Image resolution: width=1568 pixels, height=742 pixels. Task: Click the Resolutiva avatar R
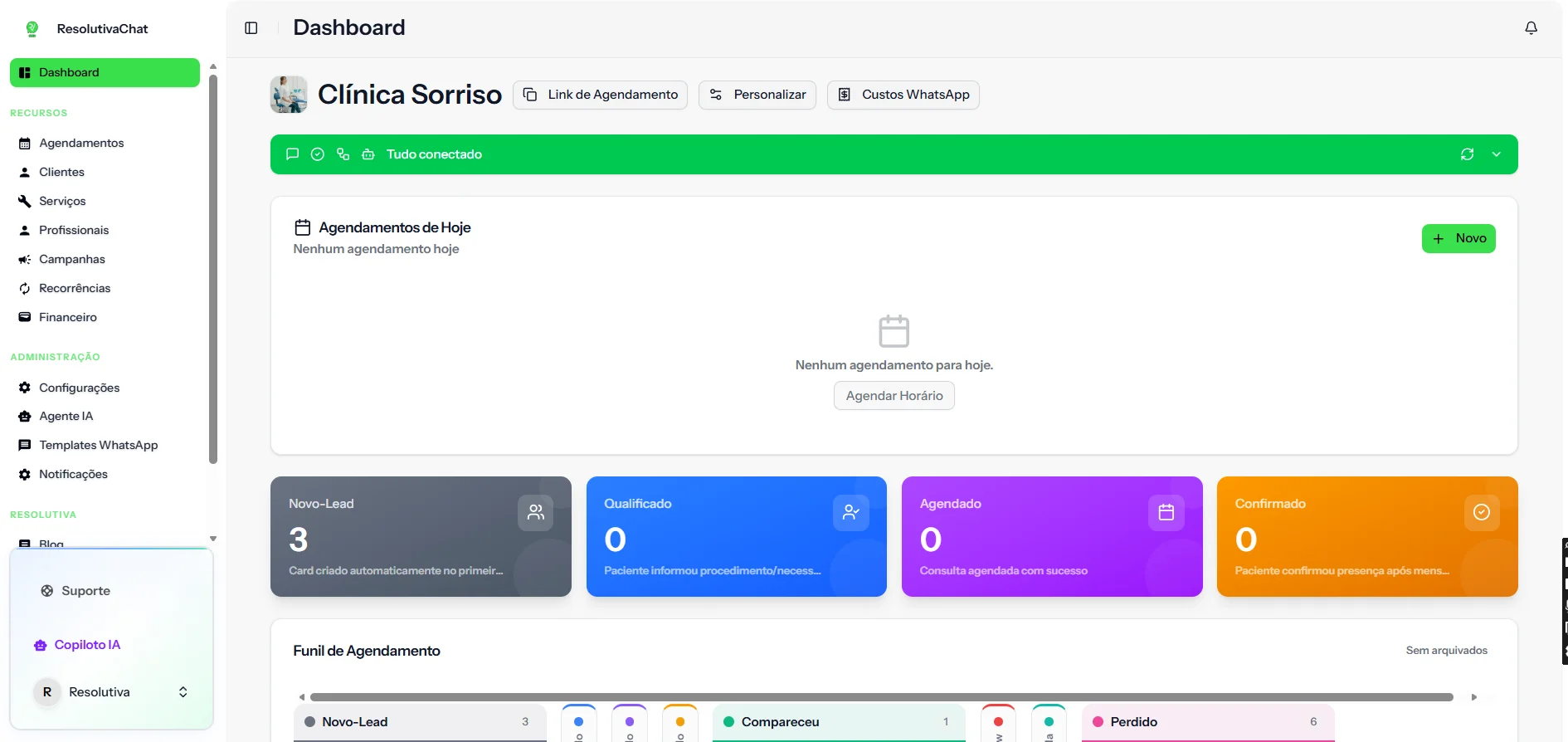[47, 692]
